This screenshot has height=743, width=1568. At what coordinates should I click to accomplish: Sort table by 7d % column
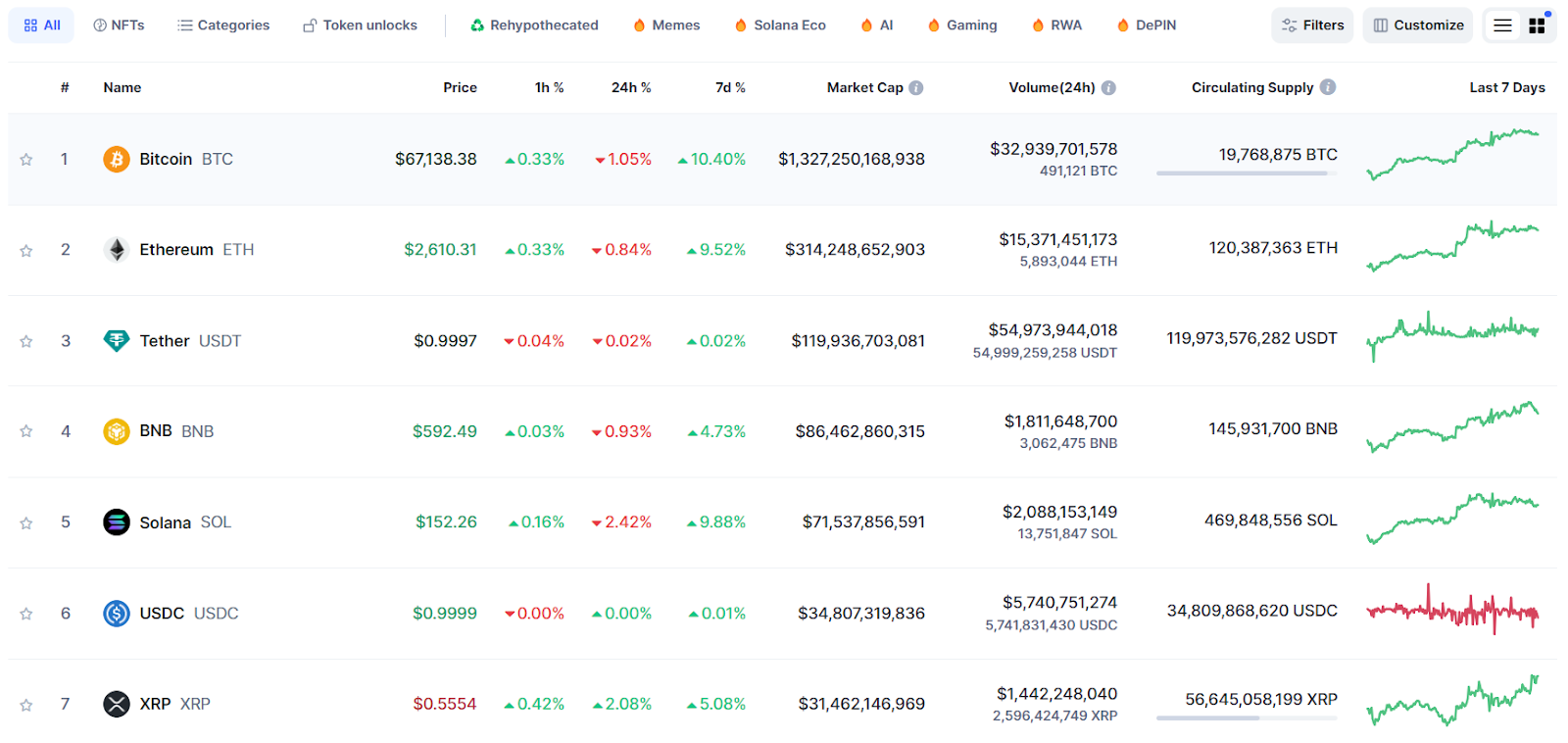[x=730, y=87]
